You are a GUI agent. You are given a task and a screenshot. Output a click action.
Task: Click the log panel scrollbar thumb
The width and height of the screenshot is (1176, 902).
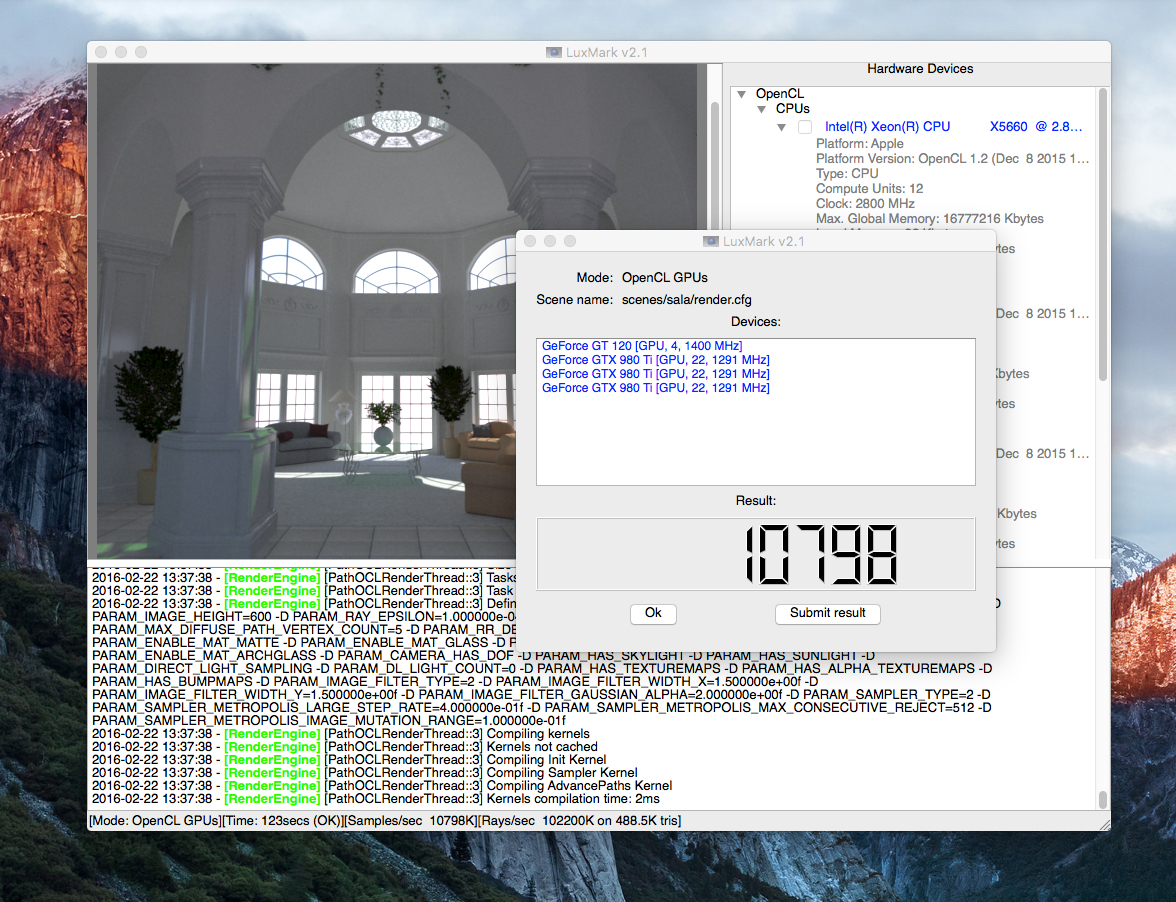tap(1102, 799)
